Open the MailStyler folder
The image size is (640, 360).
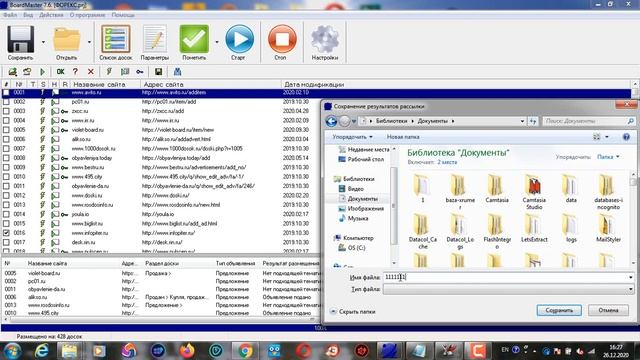608,228
